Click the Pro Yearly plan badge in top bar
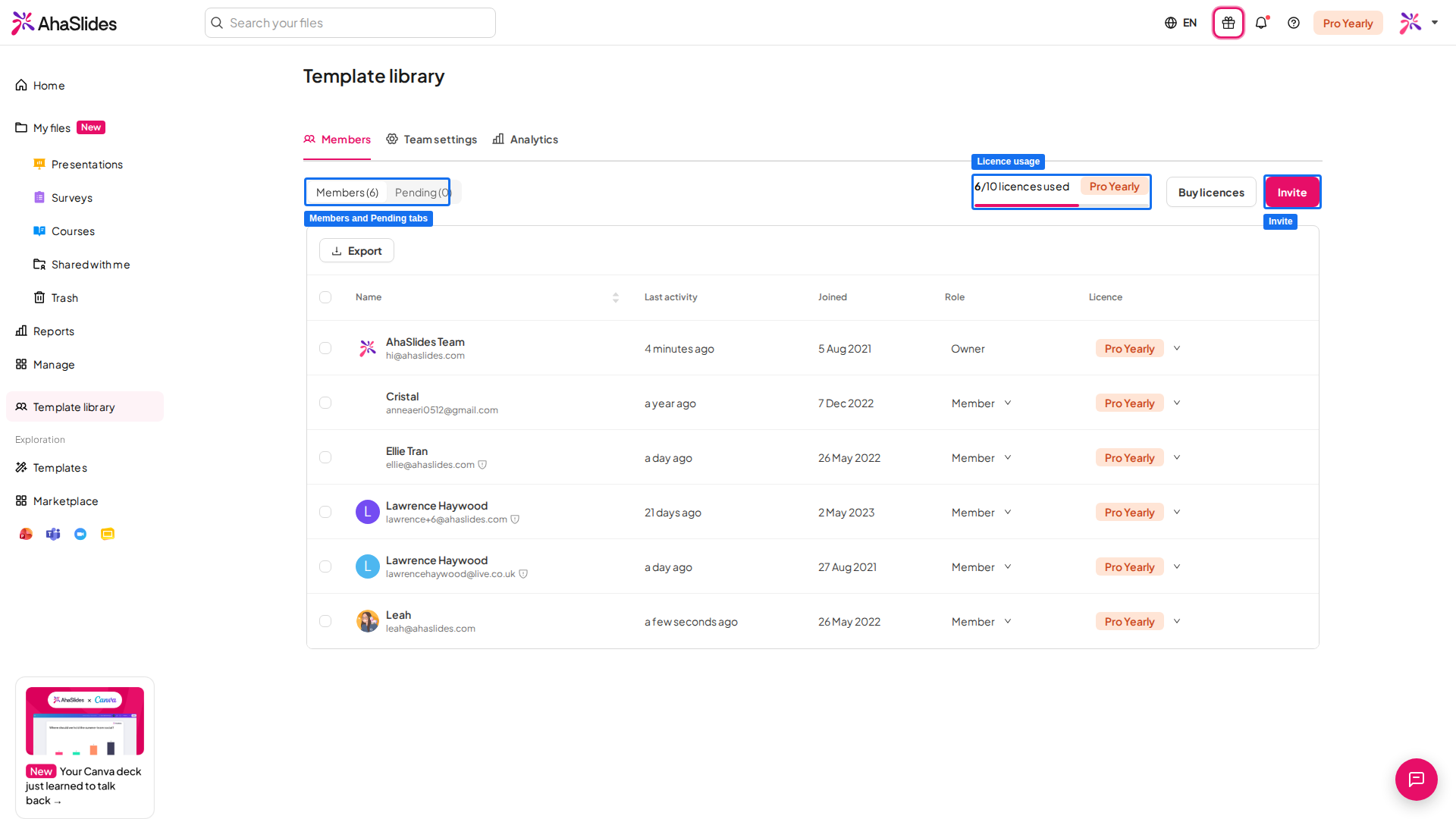This screenshot has width=1456, height=819. point(1348,23)
